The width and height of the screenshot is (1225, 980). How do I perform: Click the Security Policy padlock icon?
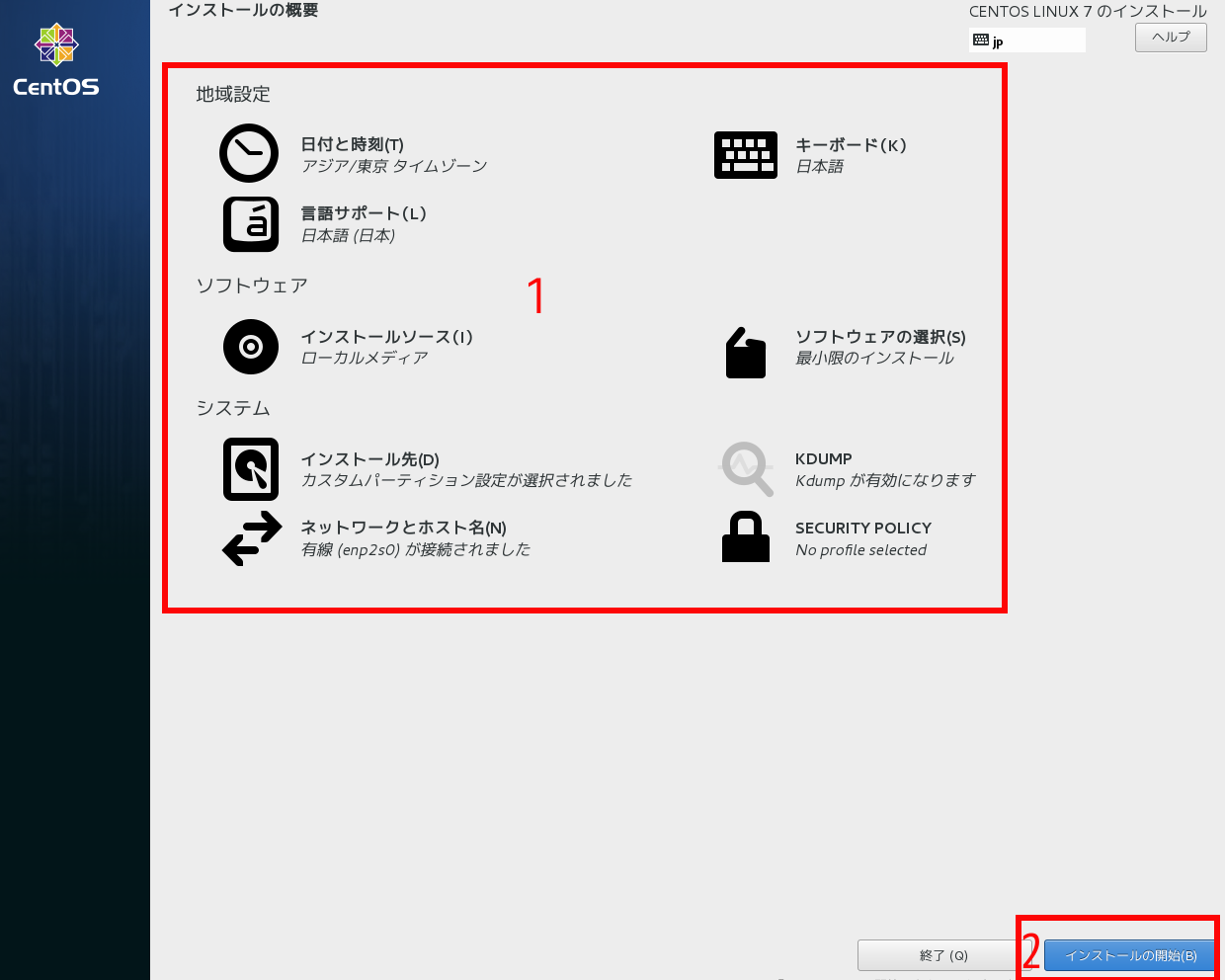746,537
